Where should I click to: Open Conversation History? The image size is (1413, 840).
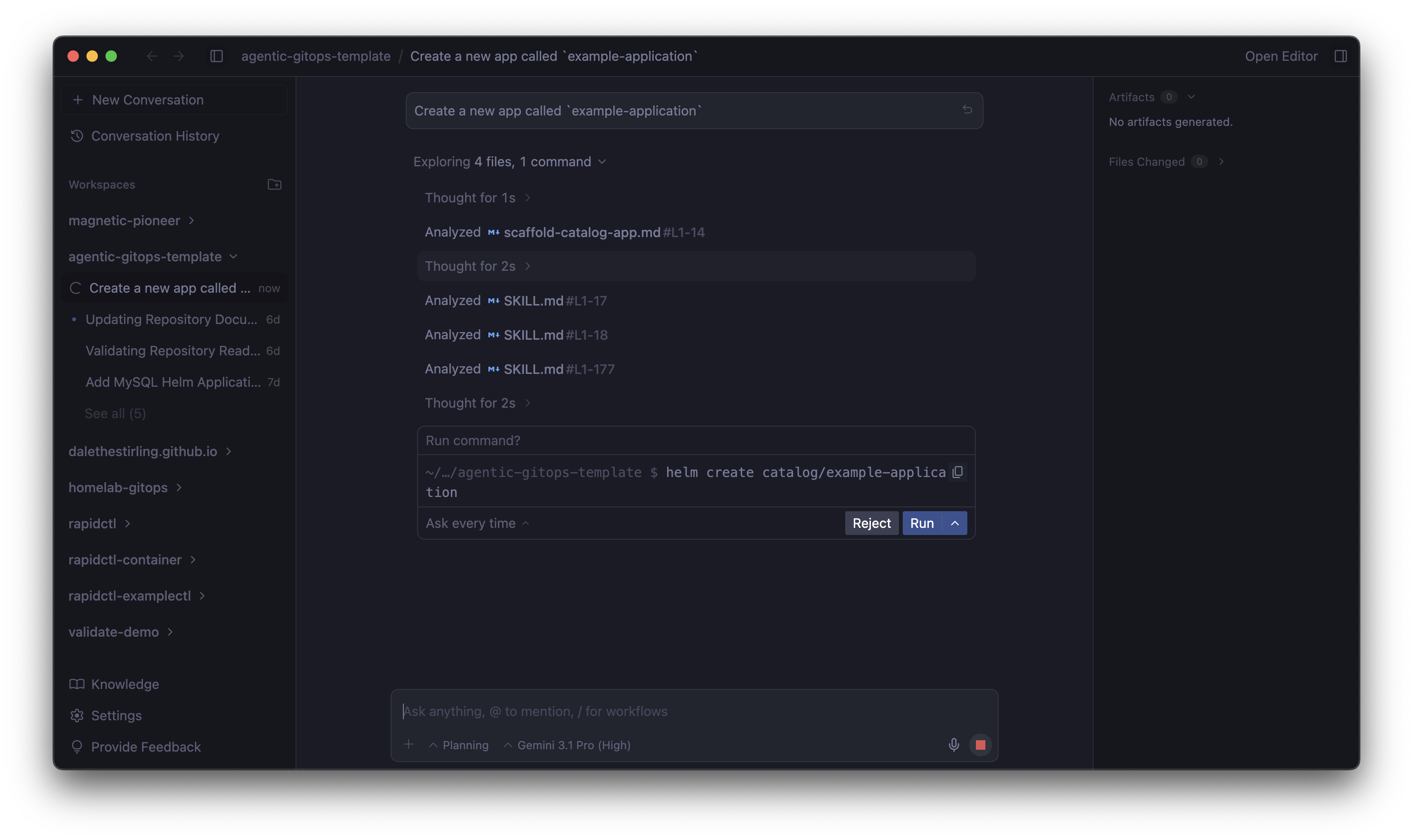click(154, 136)
